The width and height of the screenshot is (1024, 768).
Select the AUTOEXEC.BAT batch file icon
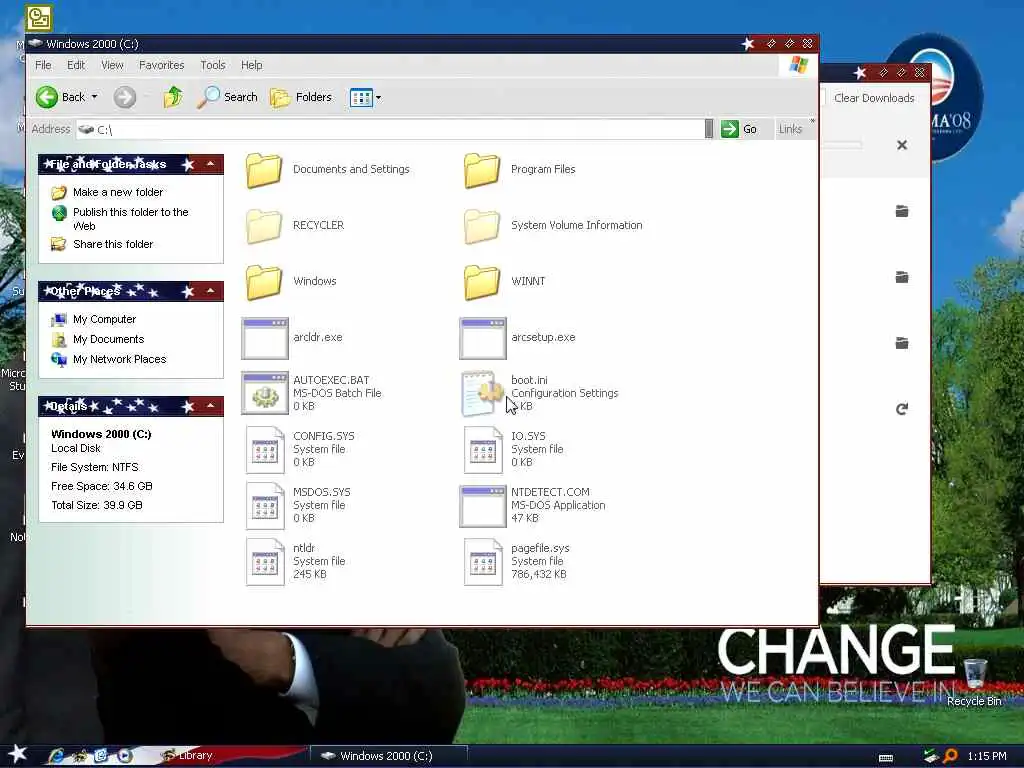coord(264,393)
